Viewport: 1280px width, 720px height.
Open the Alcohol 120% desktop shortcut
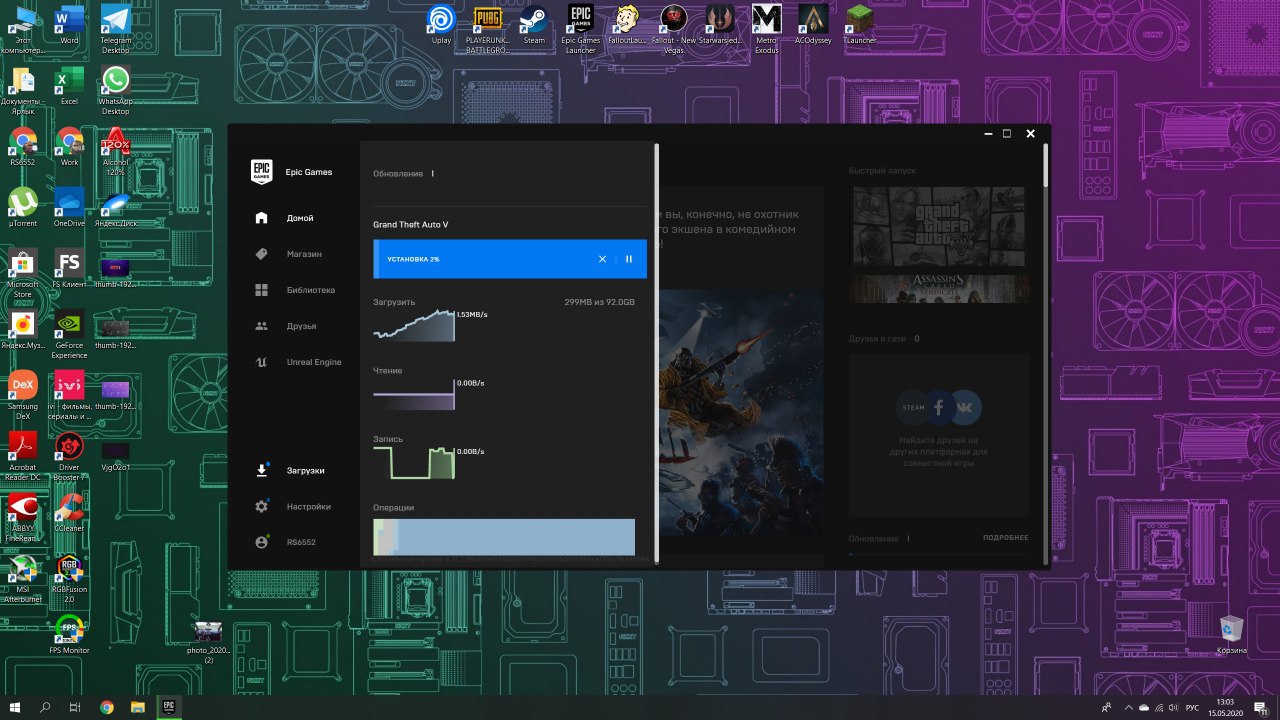point(116,150)
